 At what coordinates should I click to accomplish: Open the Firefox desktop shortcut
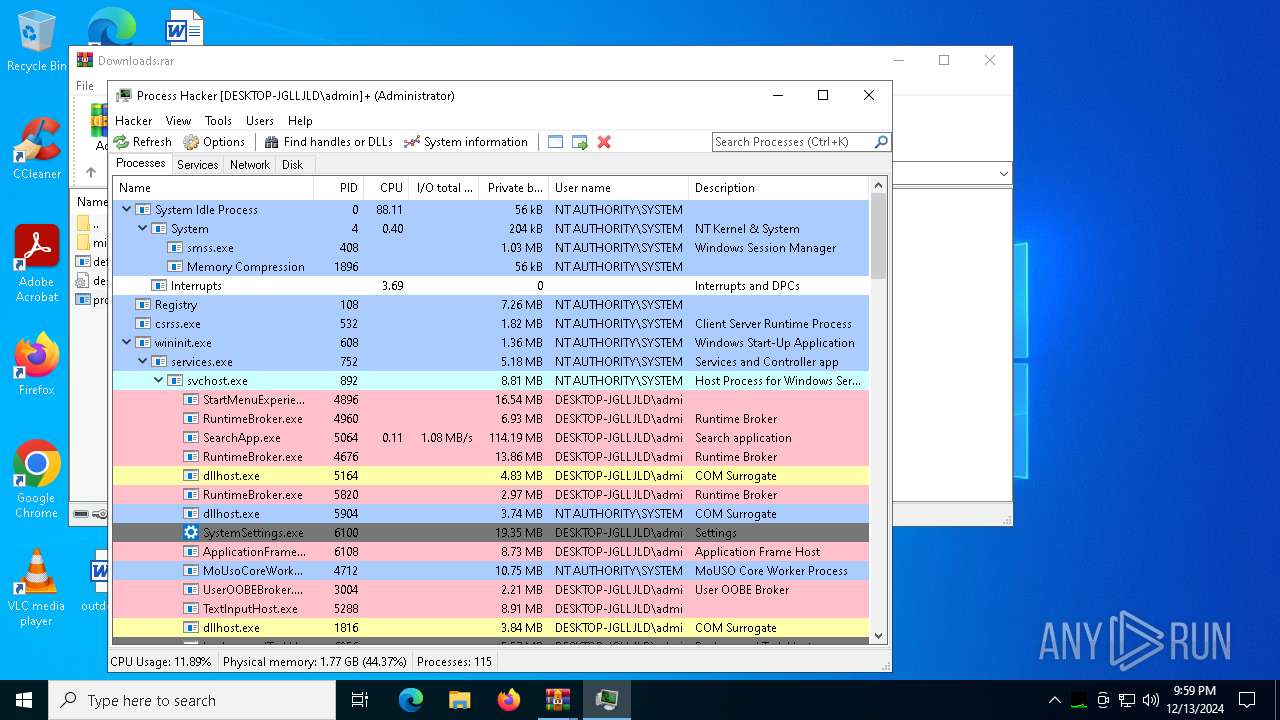coord(37,364)
